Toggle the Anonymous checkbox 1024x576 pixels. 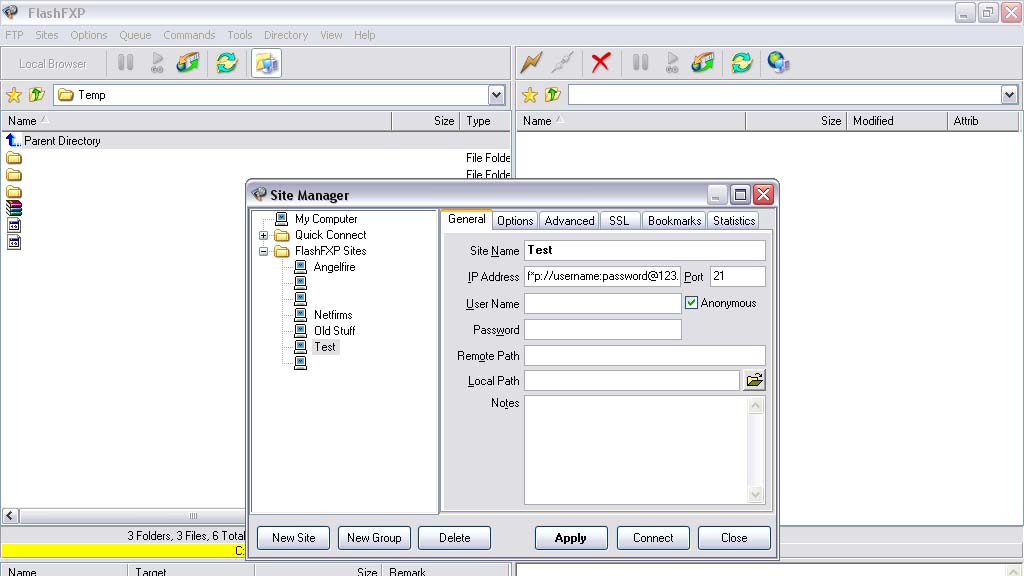pos(691,303)
